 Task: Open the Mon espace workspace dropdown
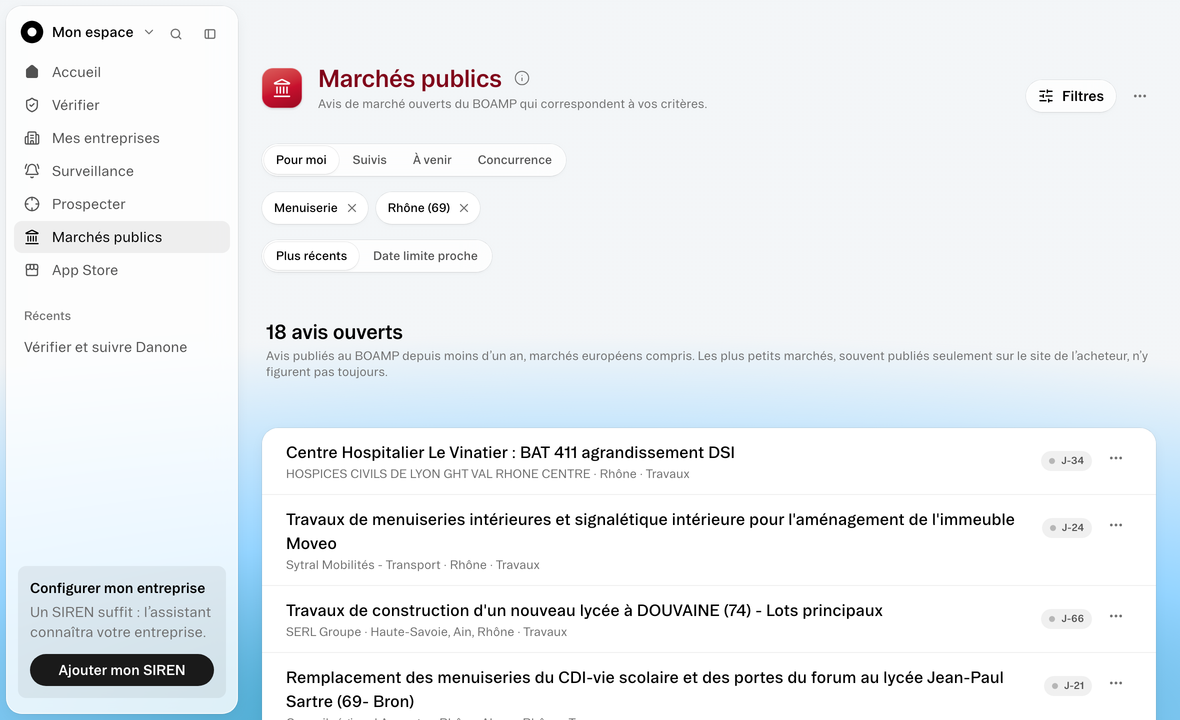(102, 32)
